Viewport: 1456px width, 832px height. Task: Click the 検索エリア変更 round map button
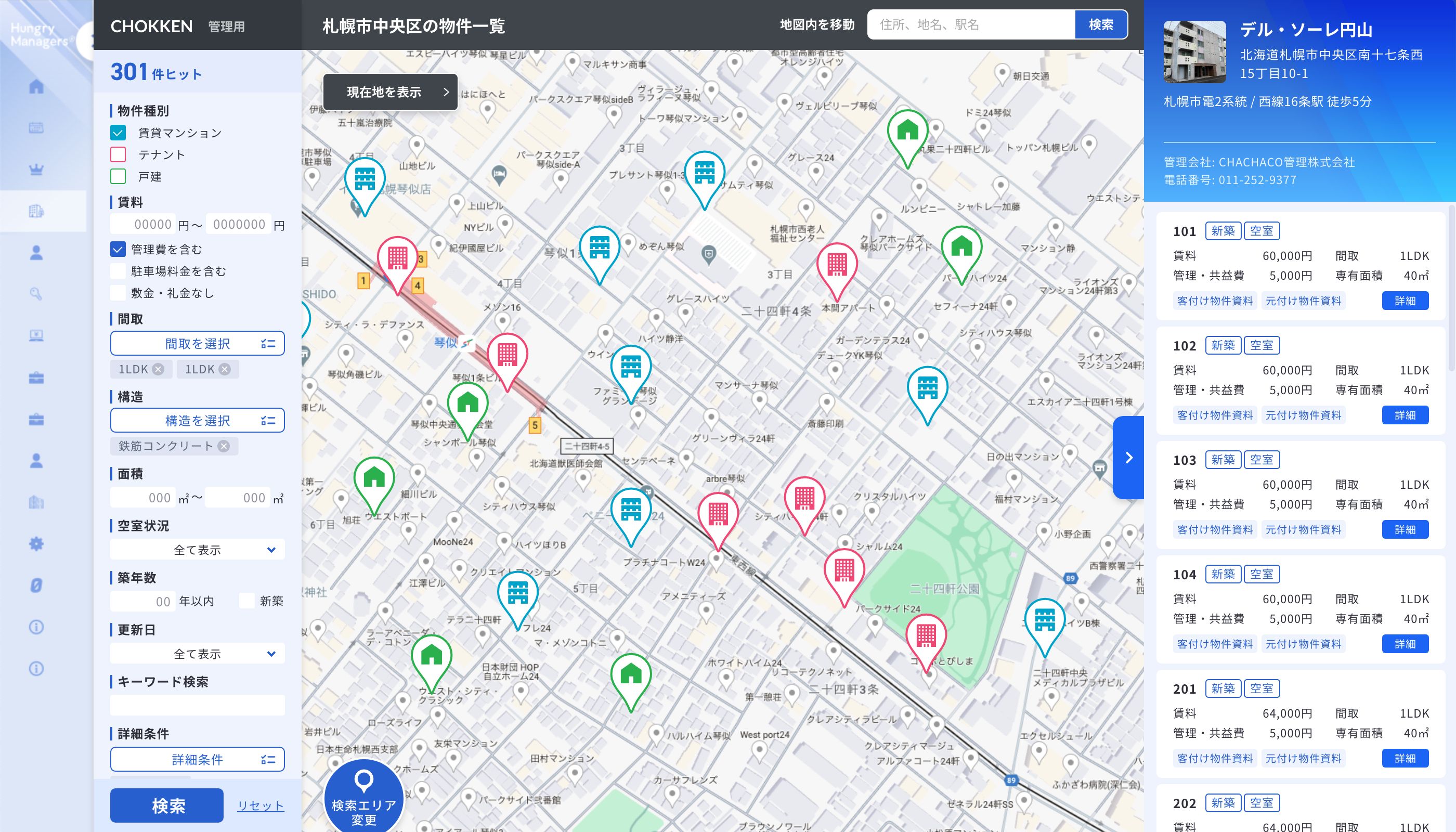[364, 798]
